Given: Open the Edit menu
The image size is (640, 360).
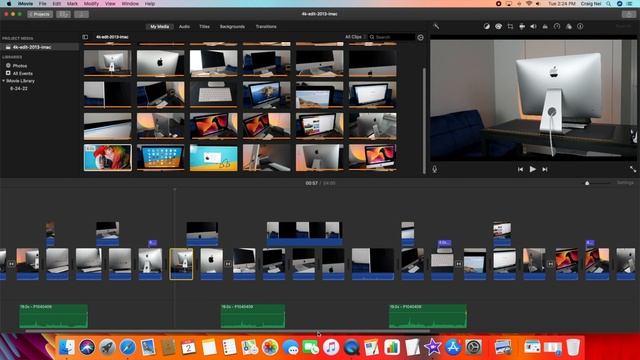Looking at the screenshot, I should 57,4.
